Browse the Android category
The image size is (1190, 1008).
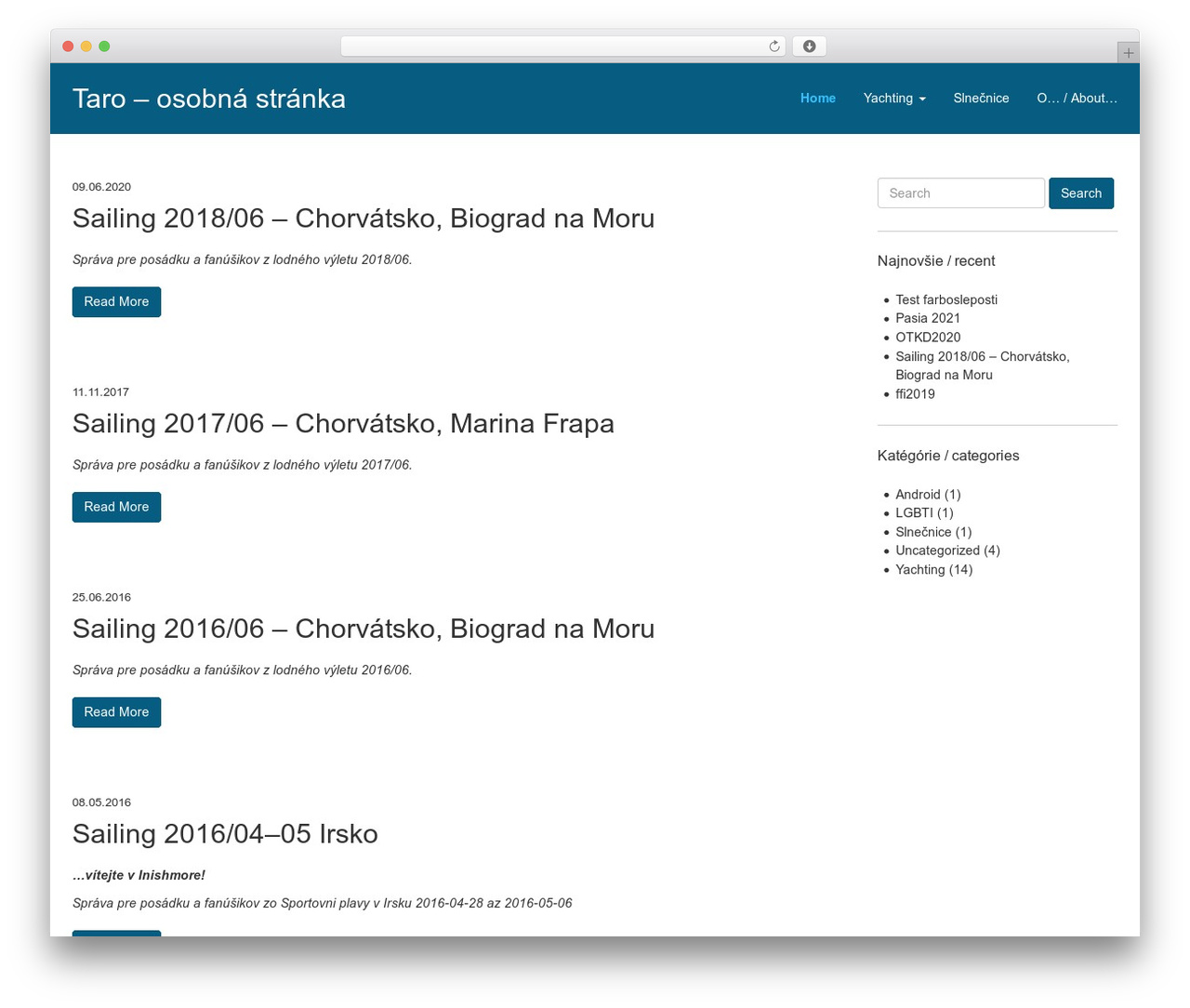(918, 495)
